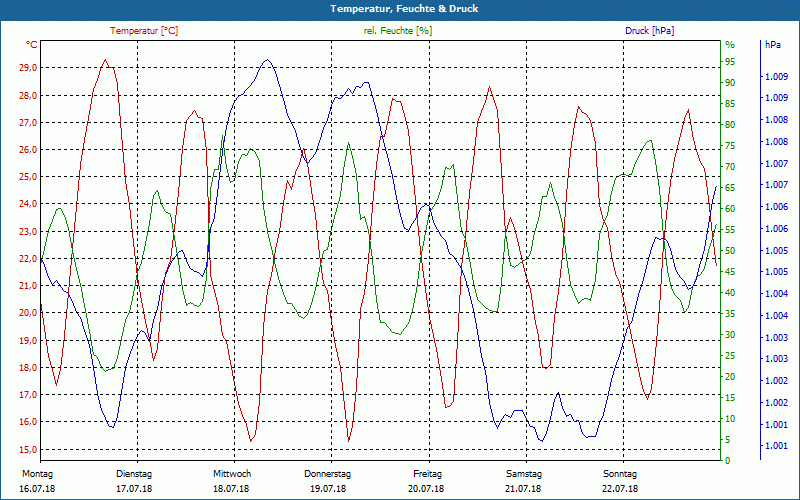Click the '75' humidity axis value
This screenshot has width=800, height=500.
click(730, 146)
